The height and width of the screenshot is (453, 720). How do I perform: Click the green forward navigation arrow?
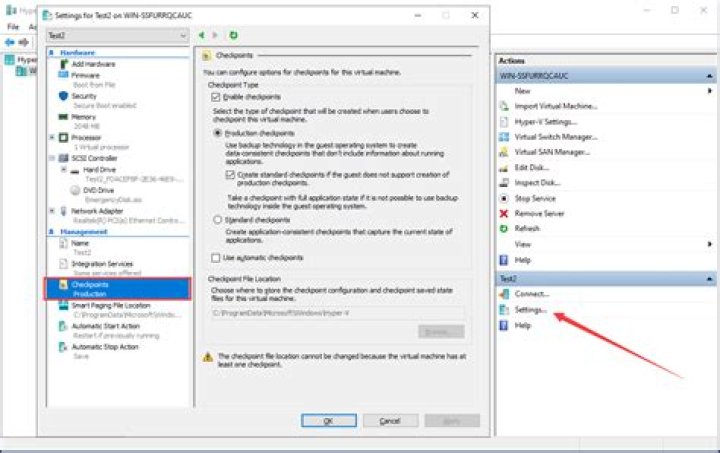coord(214,35)
